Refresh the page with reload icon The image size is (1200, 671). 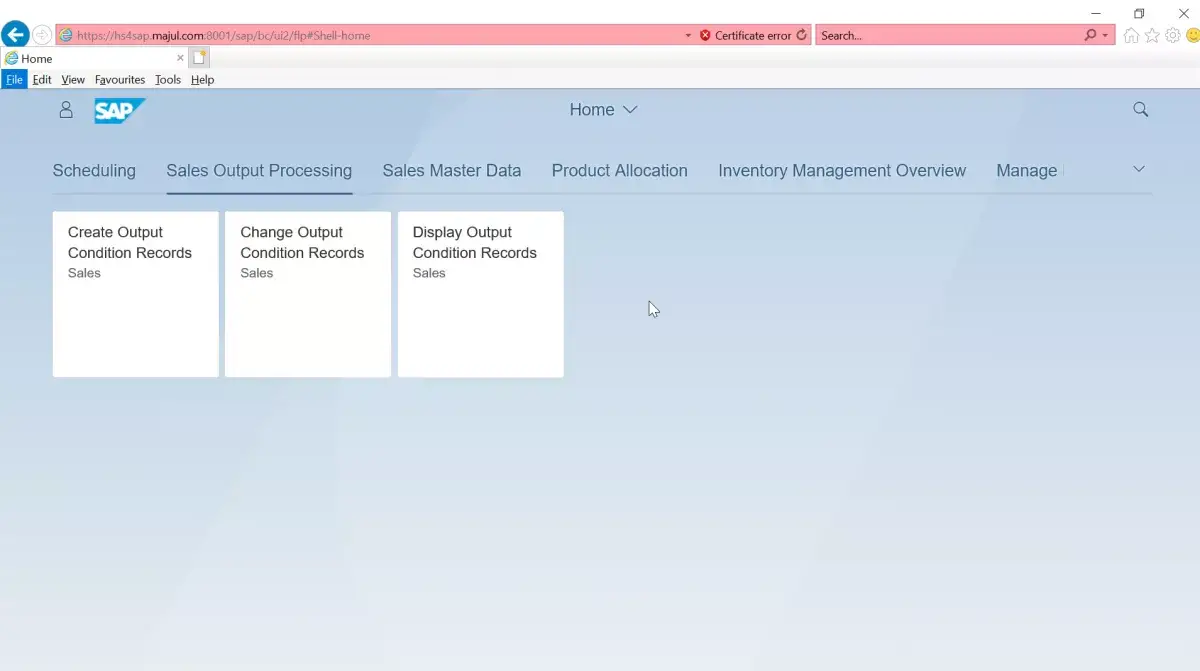801,35
